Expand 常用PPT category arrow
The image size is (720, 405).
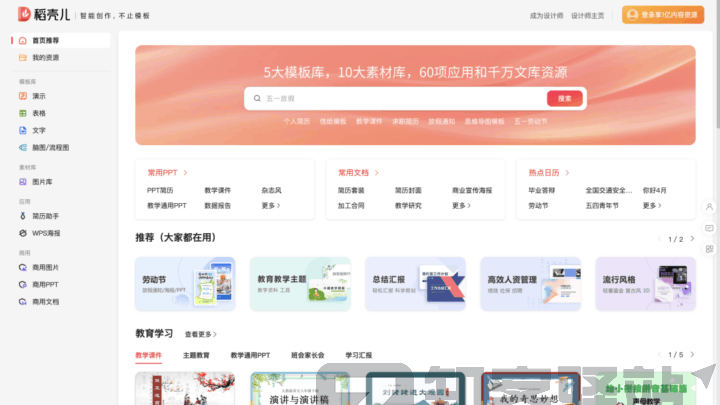point(186,173)
